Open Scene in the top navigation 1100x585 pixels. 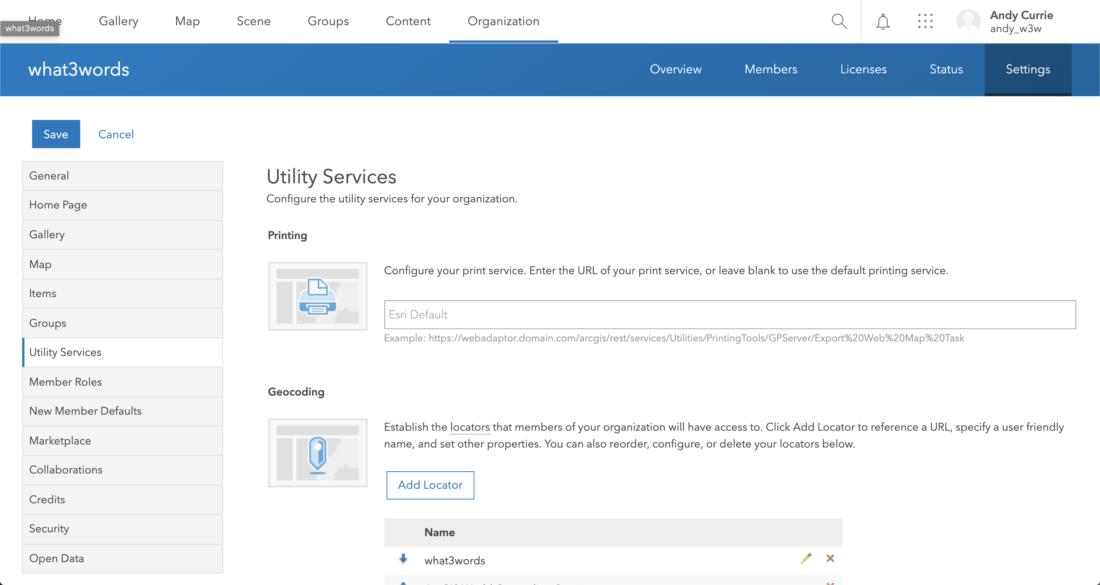253,21
